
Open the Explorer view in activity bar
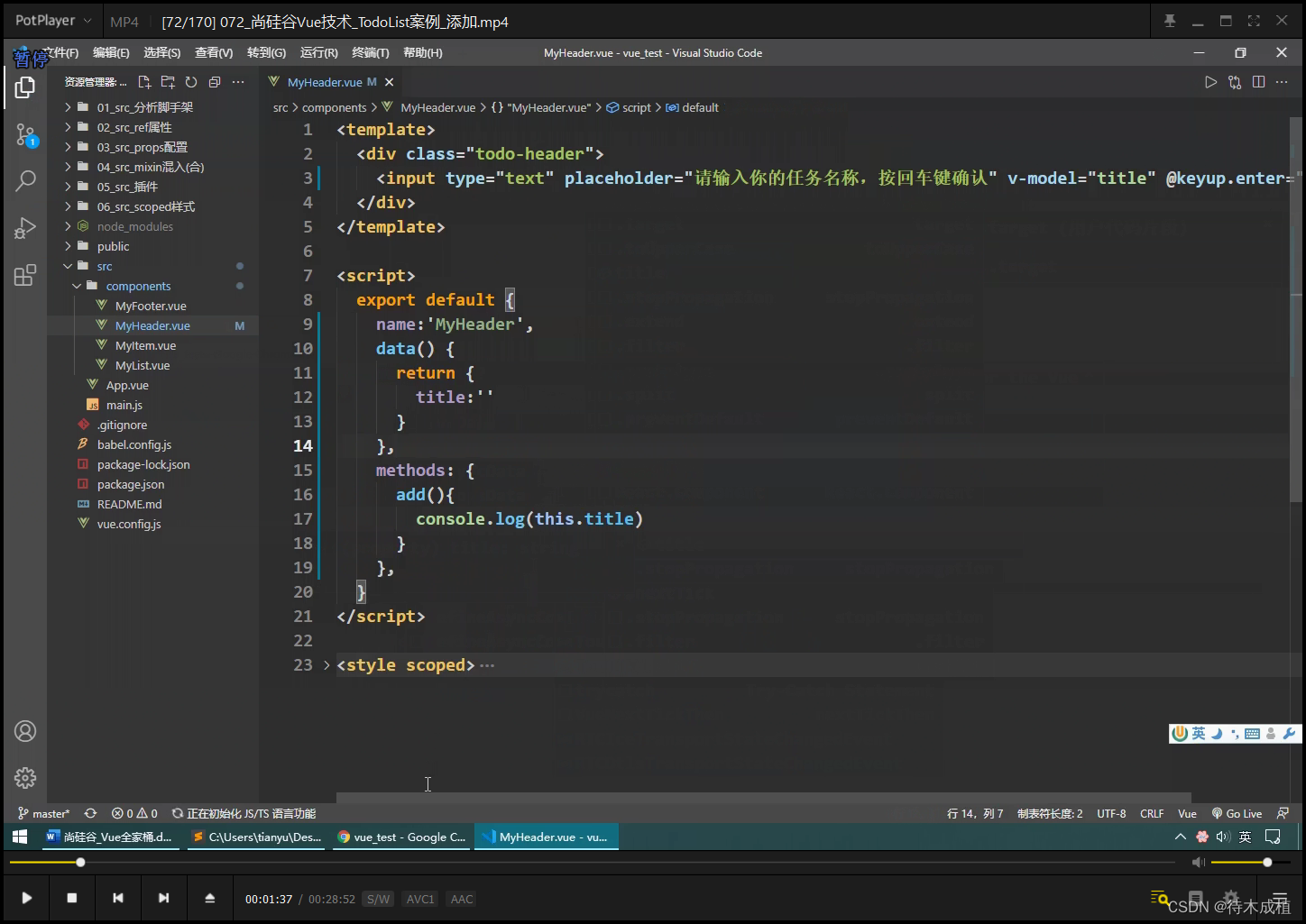[25, 87]
